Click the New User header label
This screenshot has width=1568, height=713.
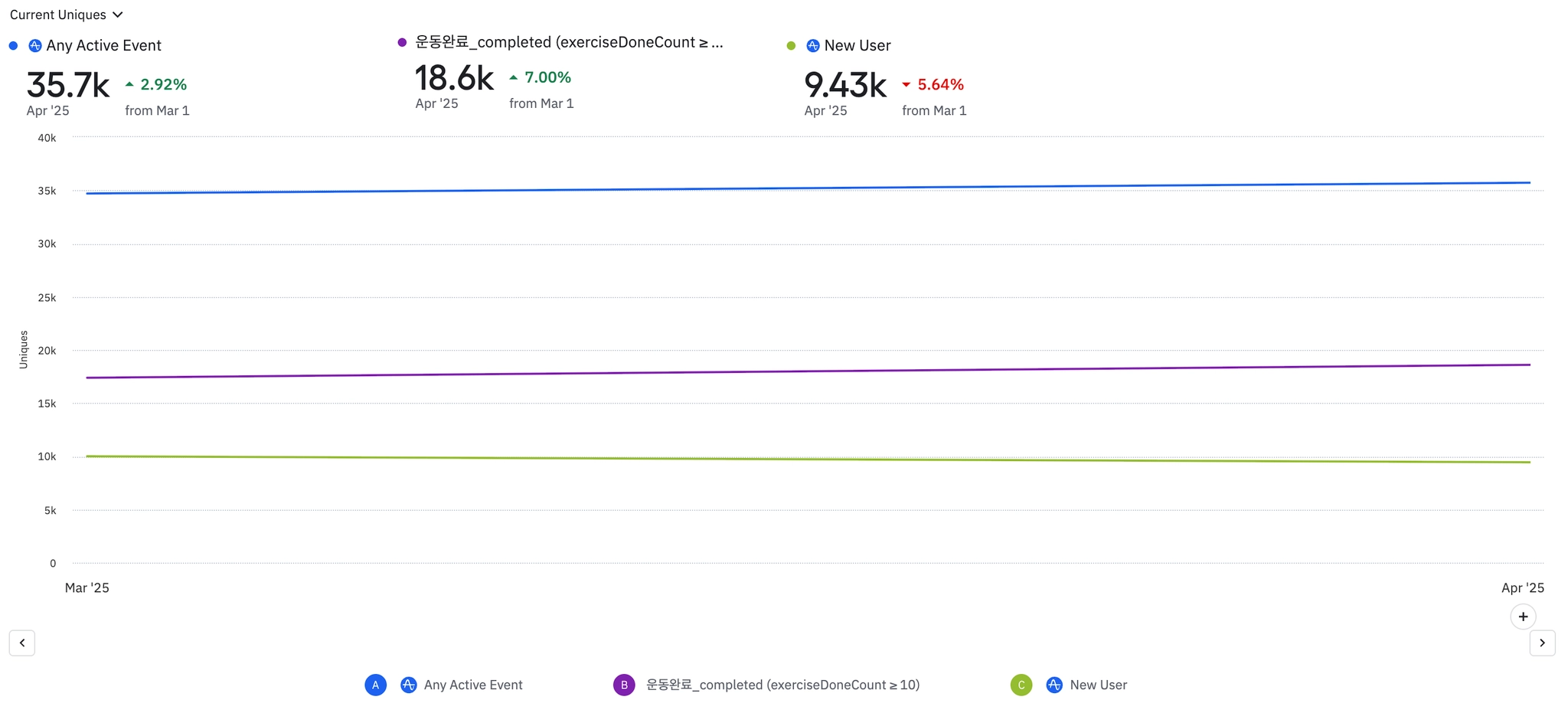point(857,45)
